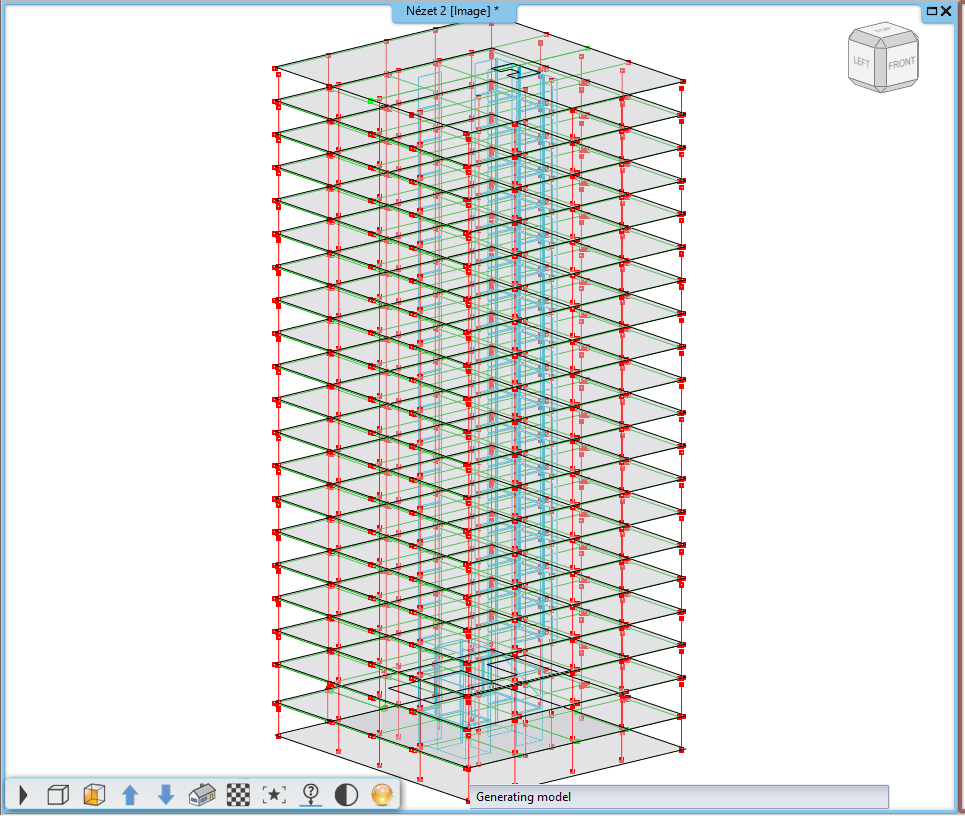Screen dimensions: 965x816
Task: Expand the view toolbar arrow
Action: (23, 796)
